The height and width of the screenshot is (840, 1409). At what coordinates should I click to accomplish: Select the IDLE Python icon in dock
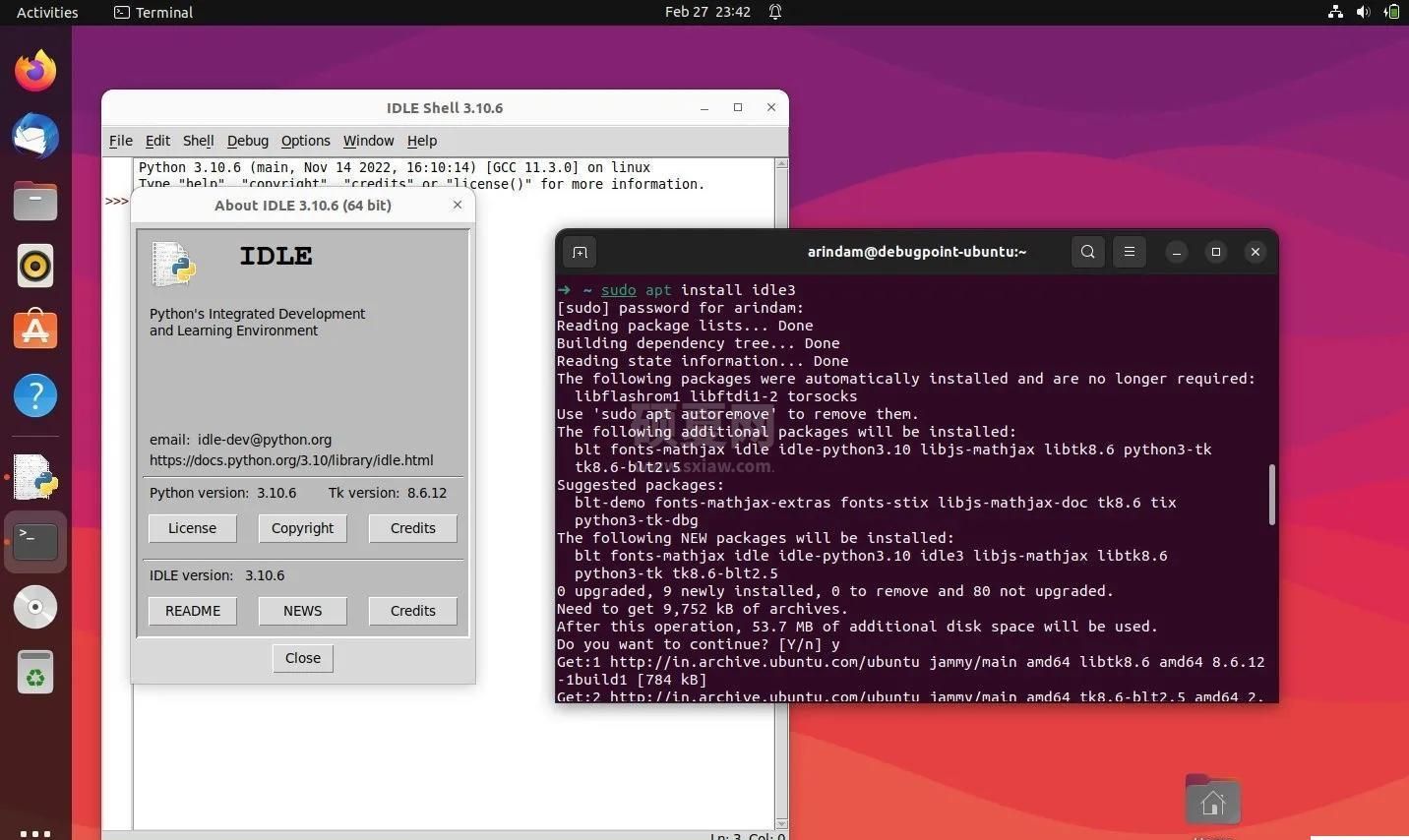[x=35, y=477]
